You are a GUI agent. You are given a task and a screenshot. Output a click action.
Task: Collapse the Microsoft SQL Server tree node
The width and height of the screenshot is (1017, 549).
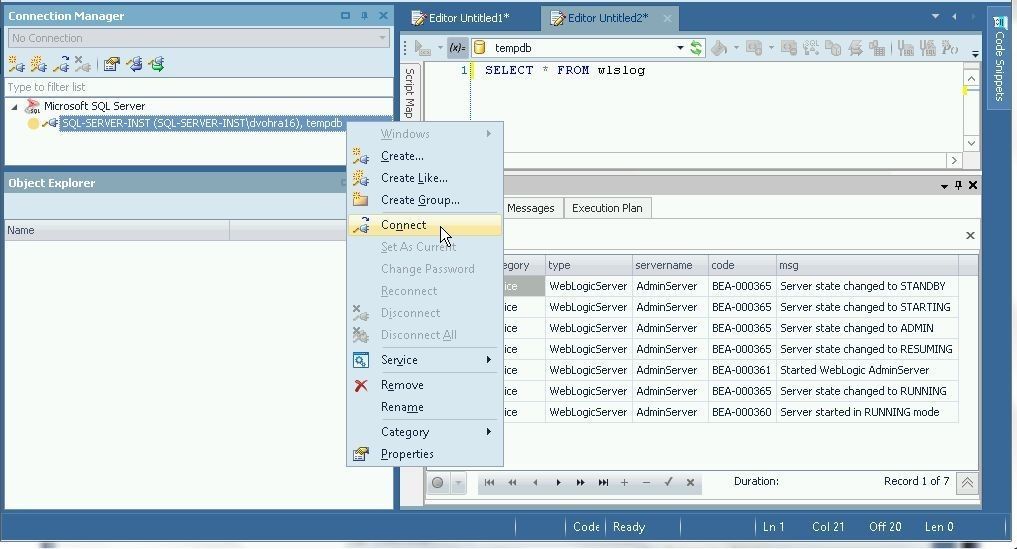pos(14,106)
